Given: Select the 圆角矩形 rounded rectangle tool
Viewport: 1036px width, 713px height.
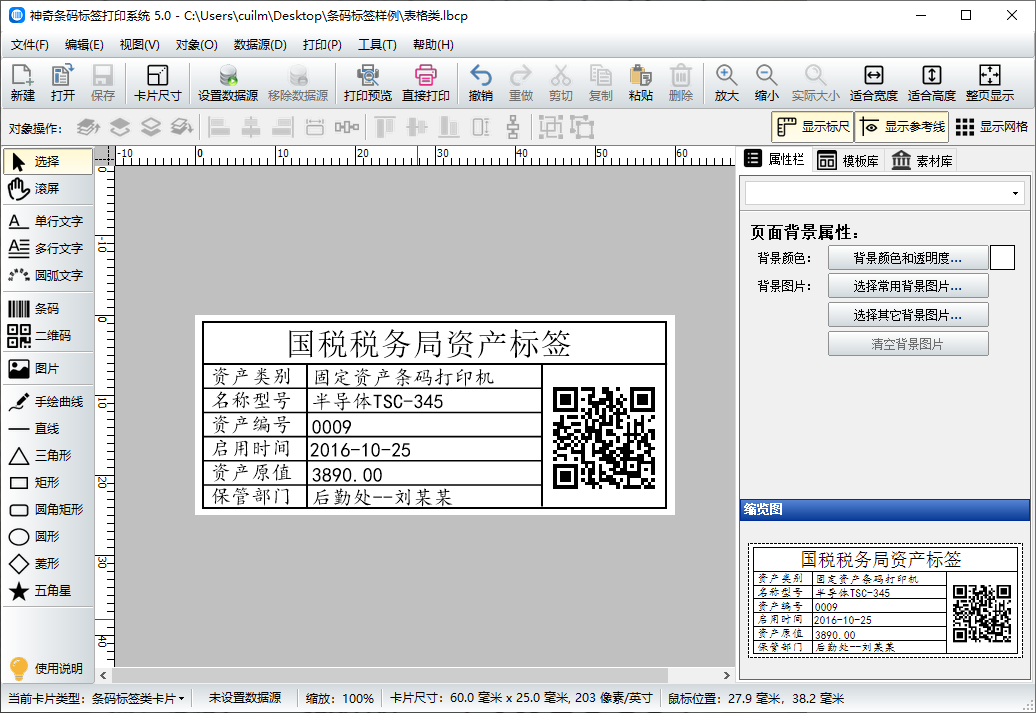Looking at the screenshot, I should click(x=48, y=510).
